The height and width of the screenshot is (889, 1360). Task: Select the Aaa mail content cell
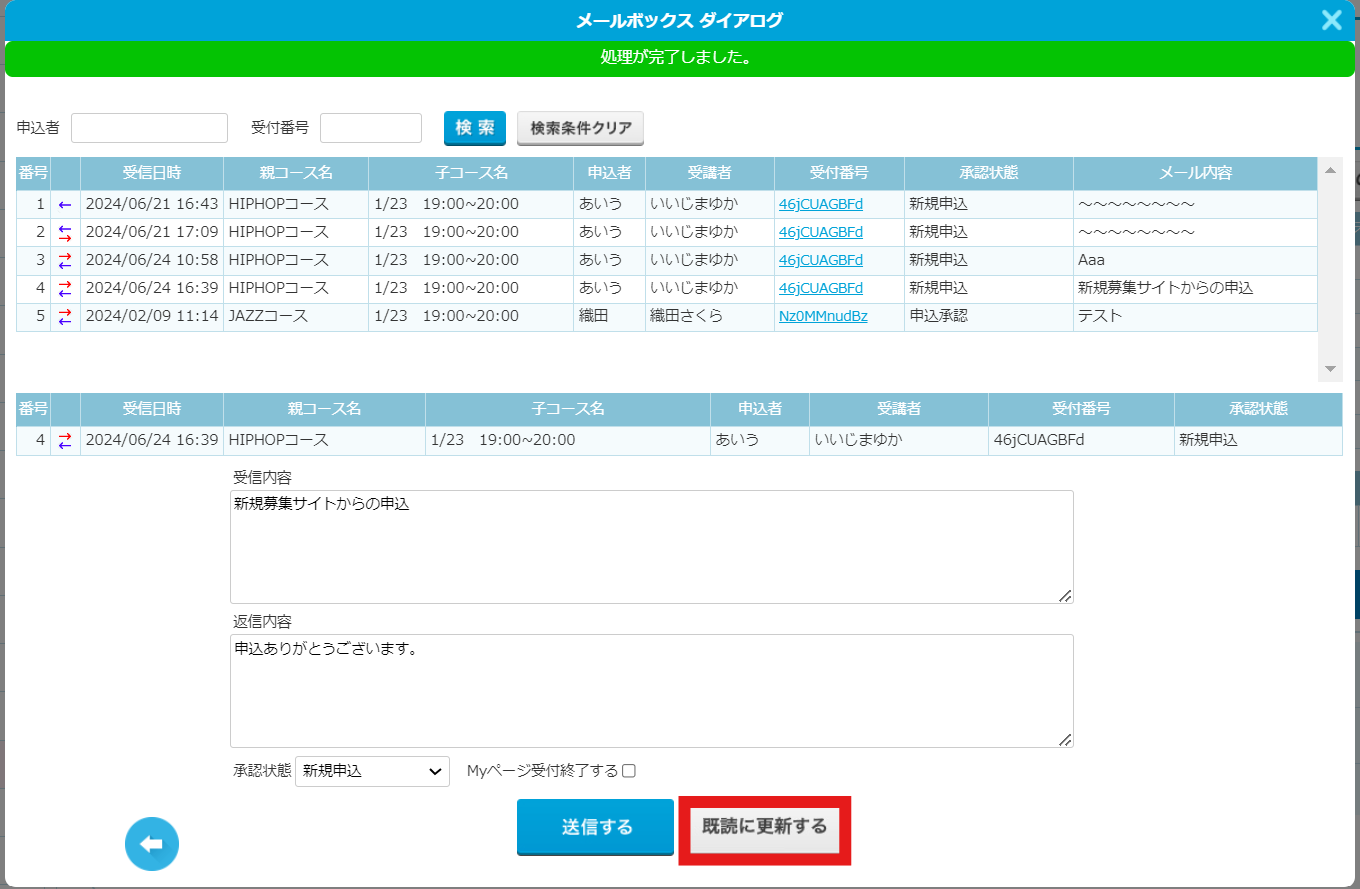point(1195,260)
